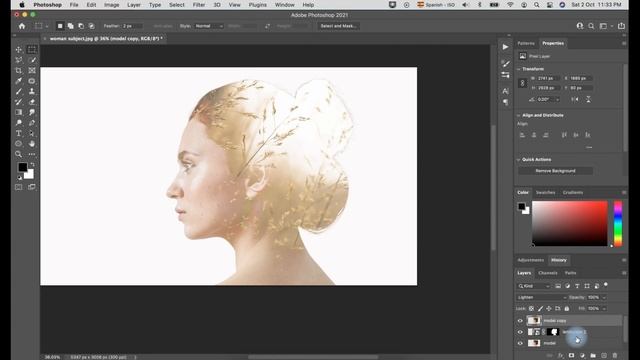Open the Style Normal dropdown
Image resolution: width=640 pixels, height=360 pixels.
pos(209,26)
